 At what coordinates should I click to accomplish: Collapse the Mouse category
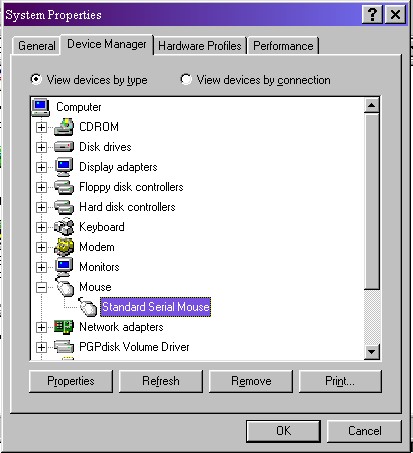click(x=41, y=287)
